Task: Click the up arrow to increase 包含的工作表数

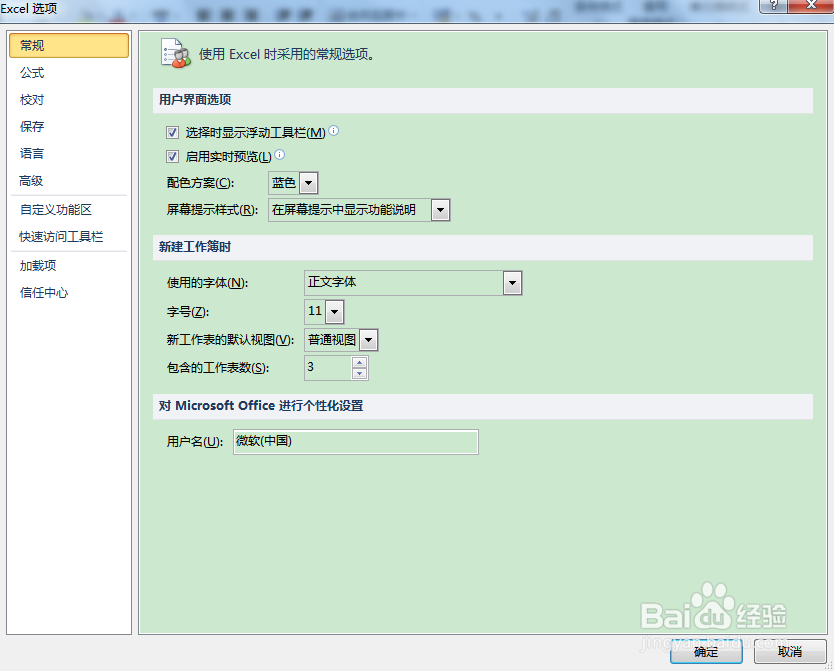Action: point(360,363)
